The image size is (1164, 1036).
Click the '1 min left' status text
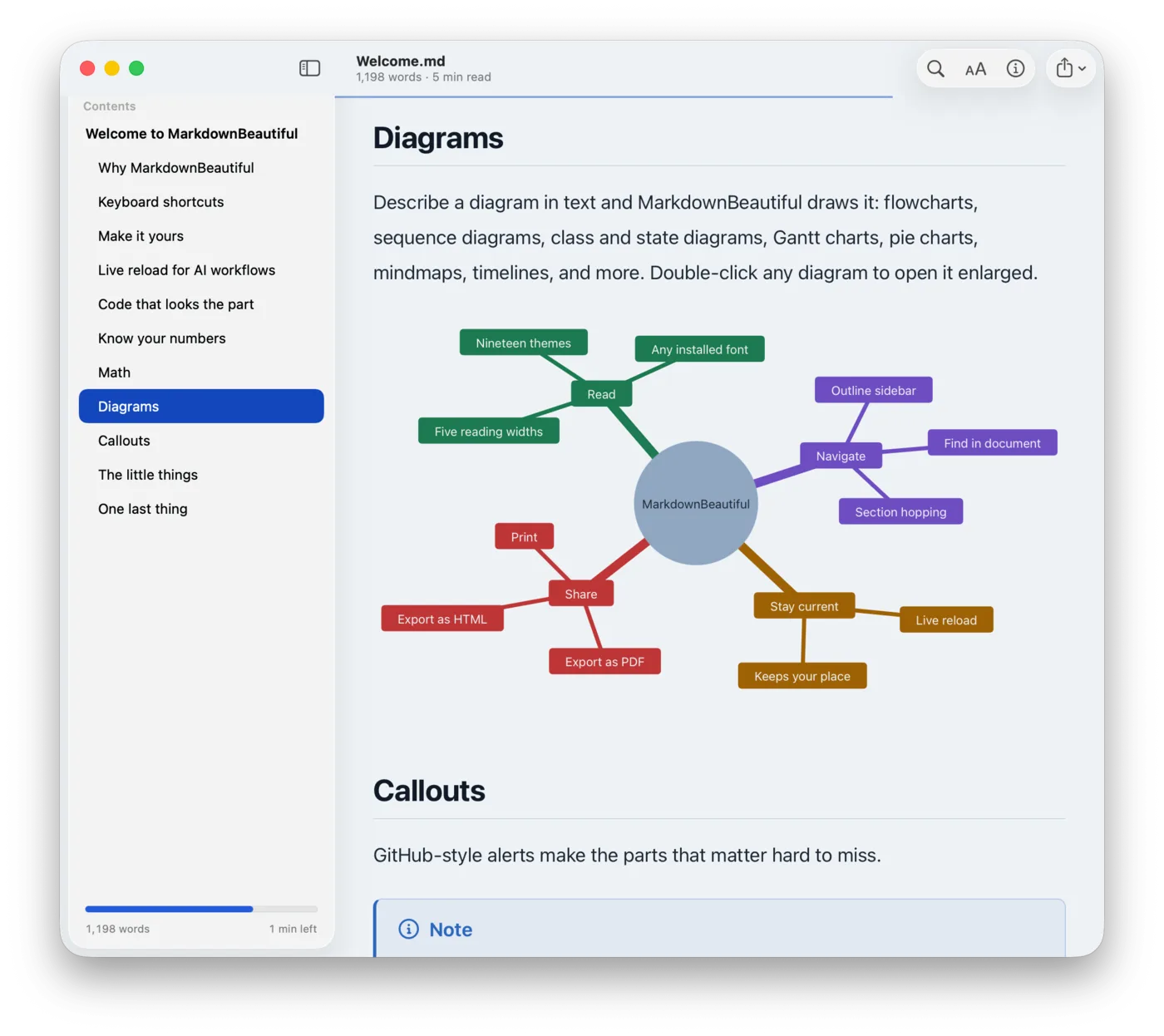[x=293, y=929]
